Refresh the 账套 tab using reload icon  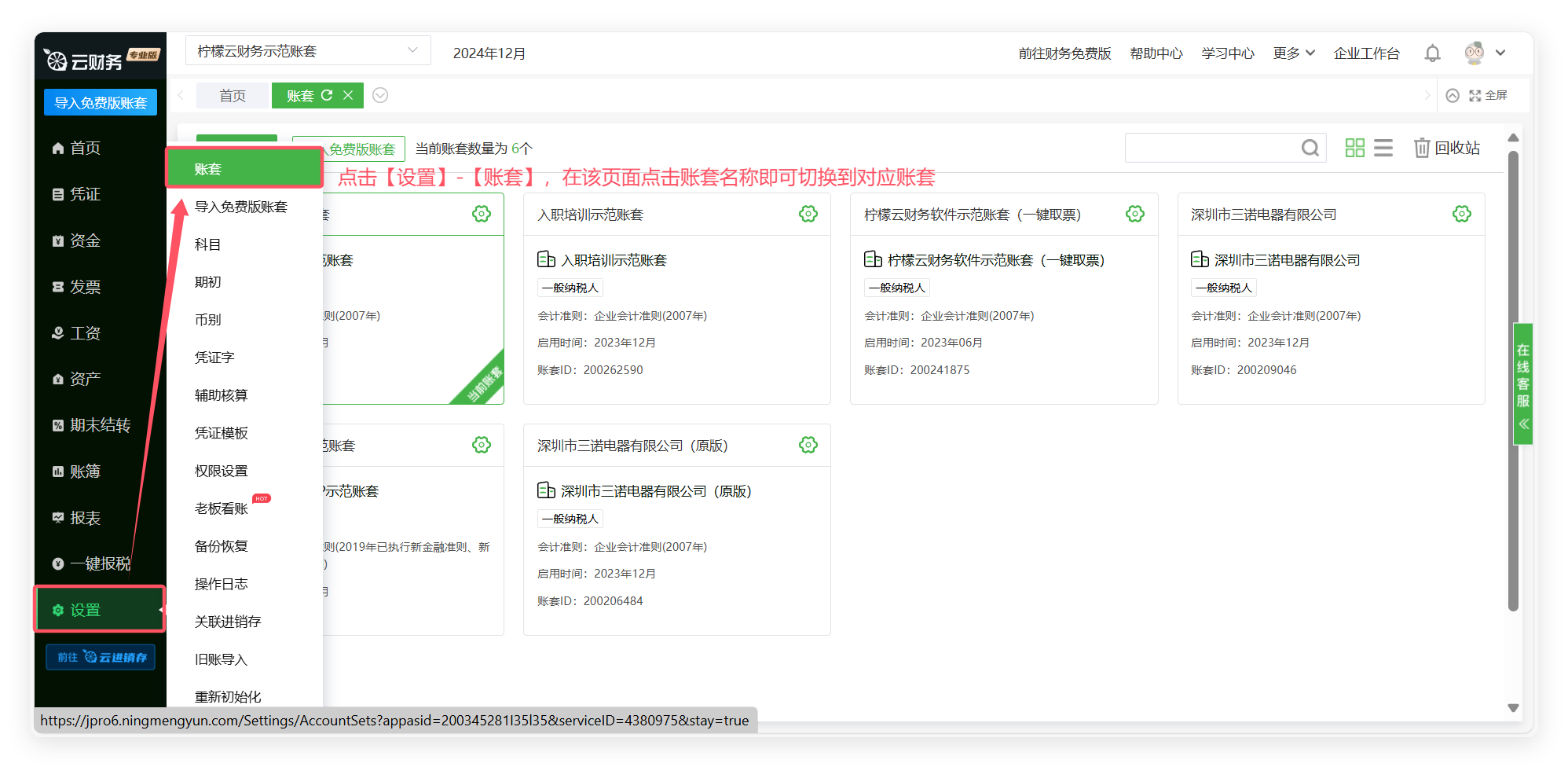coord(327,95)
